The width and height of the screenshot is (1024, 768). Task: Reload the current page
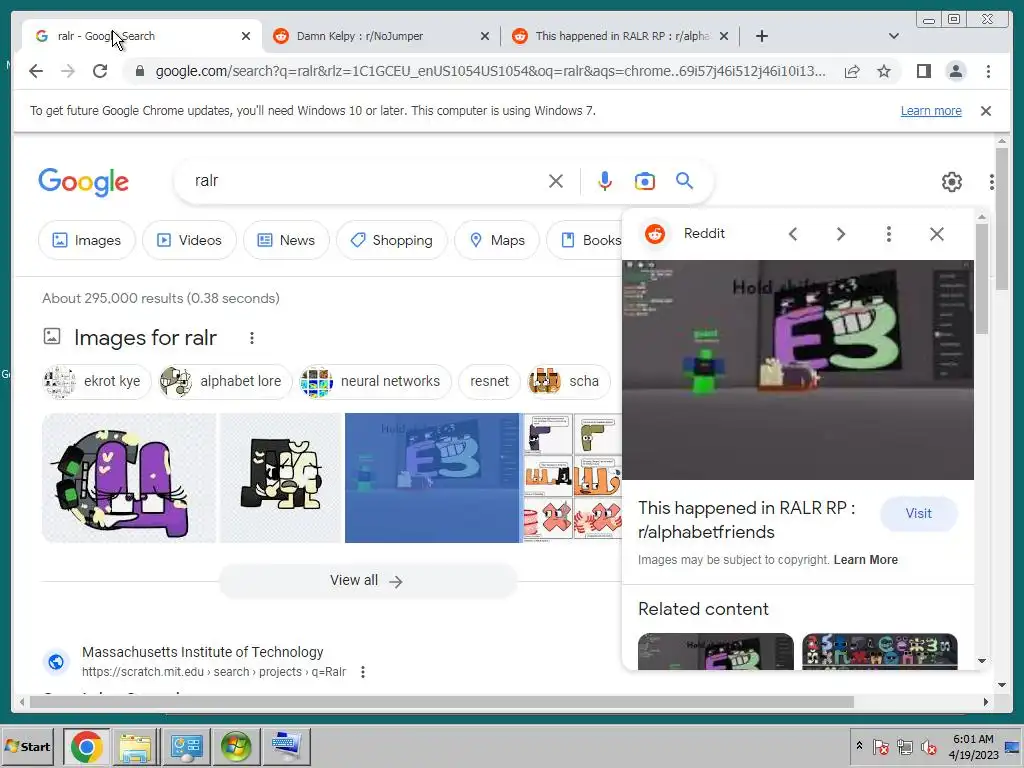[x=100, y=71]
